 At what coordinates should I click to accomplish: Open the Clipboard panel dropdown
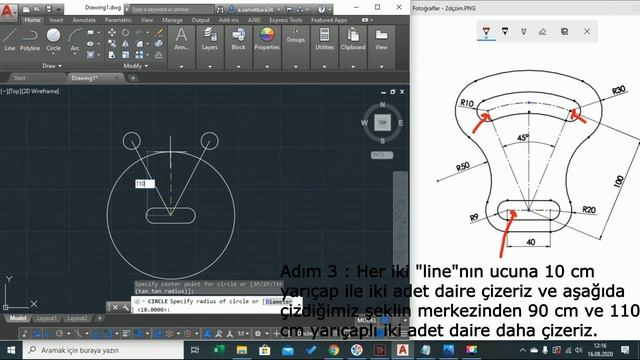click(353, 67)
